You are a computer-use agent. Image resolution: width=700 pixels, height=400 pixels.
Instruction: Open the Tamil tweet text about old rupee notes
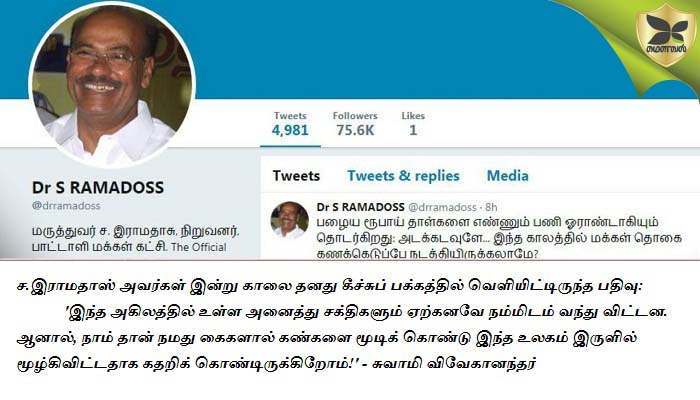click(499, 238)
